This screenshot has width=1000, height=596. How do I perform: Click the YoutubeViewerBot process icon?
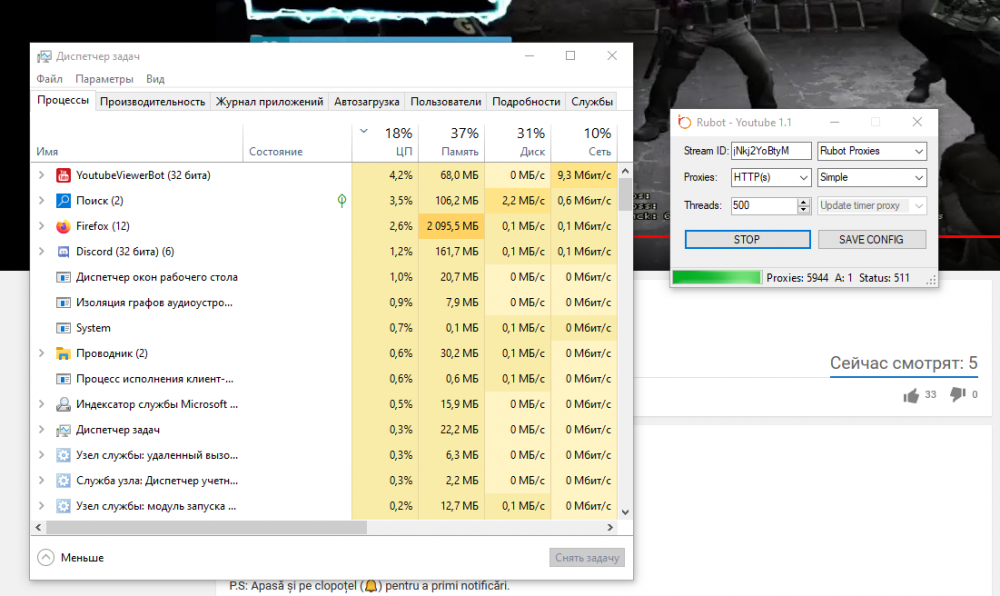tap(64, 175)
